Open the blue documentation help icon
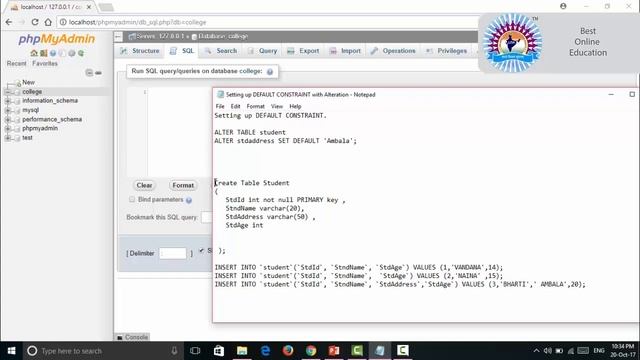 pos(53,53)
